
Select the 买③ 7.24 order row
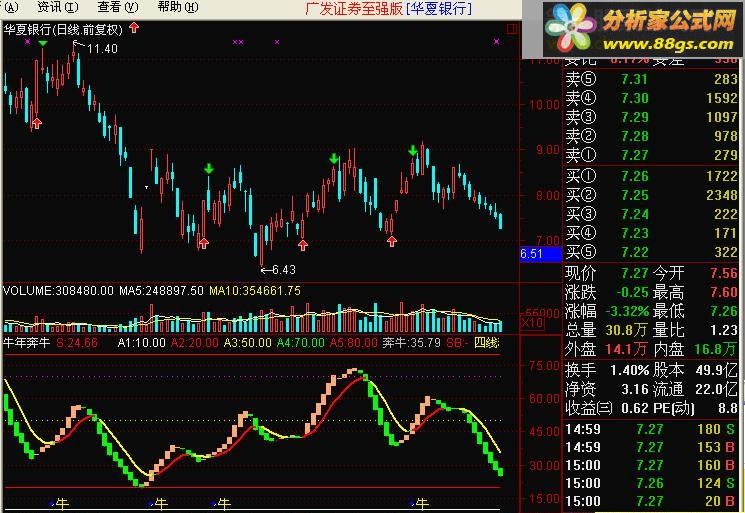click(x=651, y=214)
